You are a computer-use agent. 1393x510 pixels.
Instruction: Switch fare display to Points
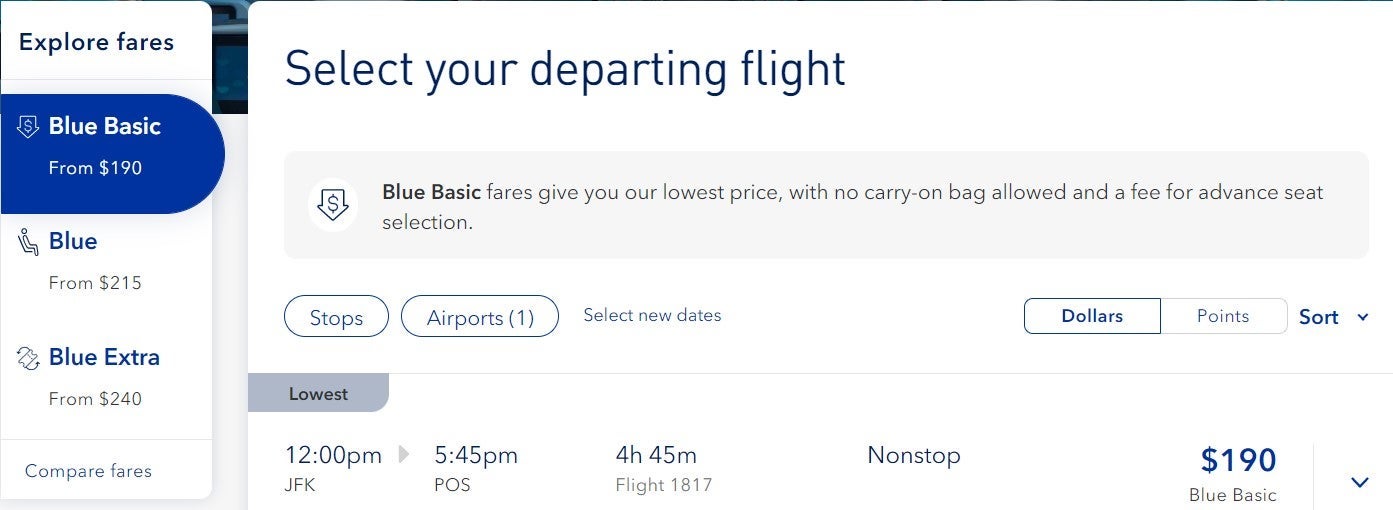[x=1223, y=316]
